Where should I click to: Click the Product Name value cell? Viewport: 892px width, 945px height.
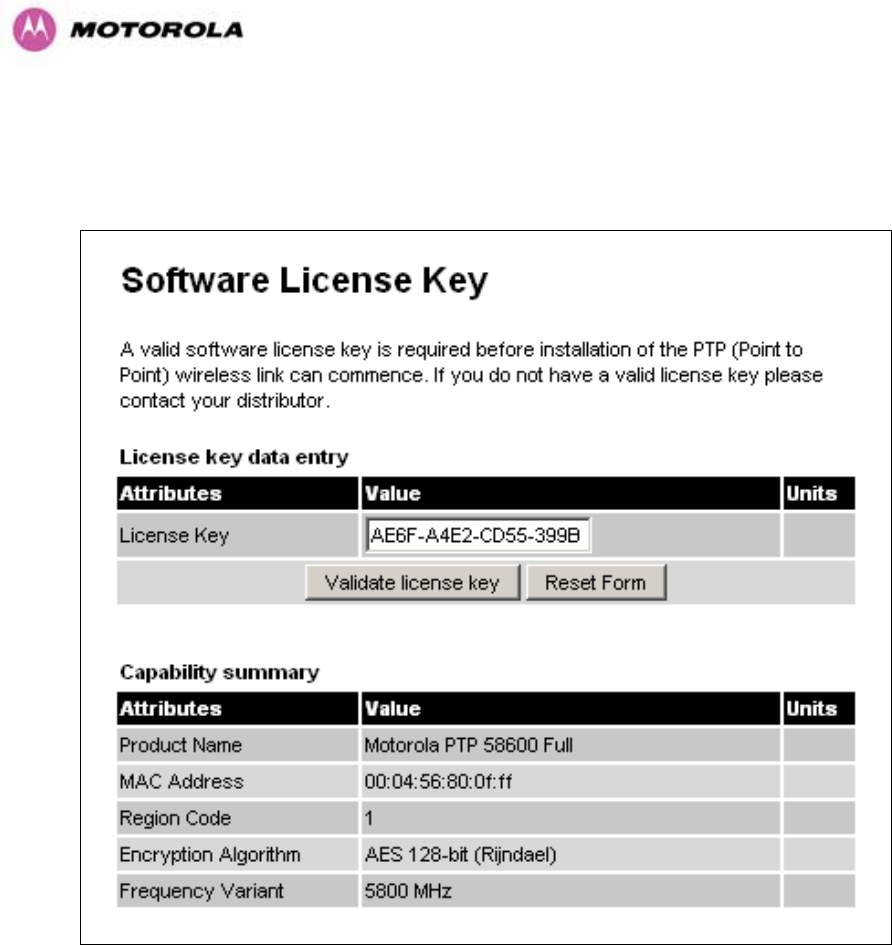[x=570, y=746]
